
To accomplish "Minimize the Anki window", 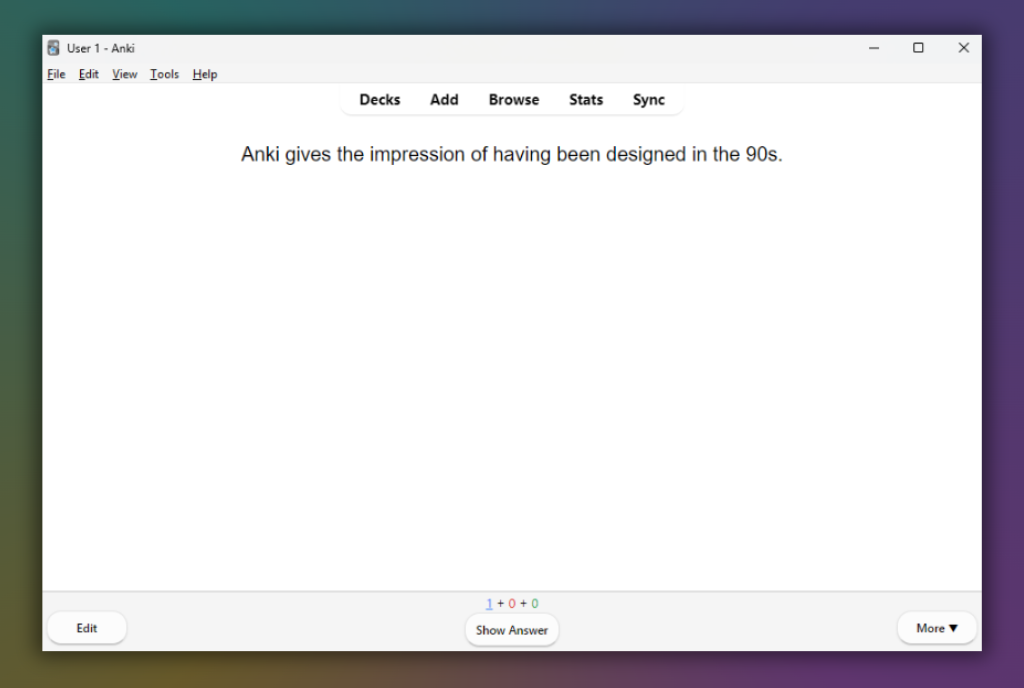I will point(873,47).
